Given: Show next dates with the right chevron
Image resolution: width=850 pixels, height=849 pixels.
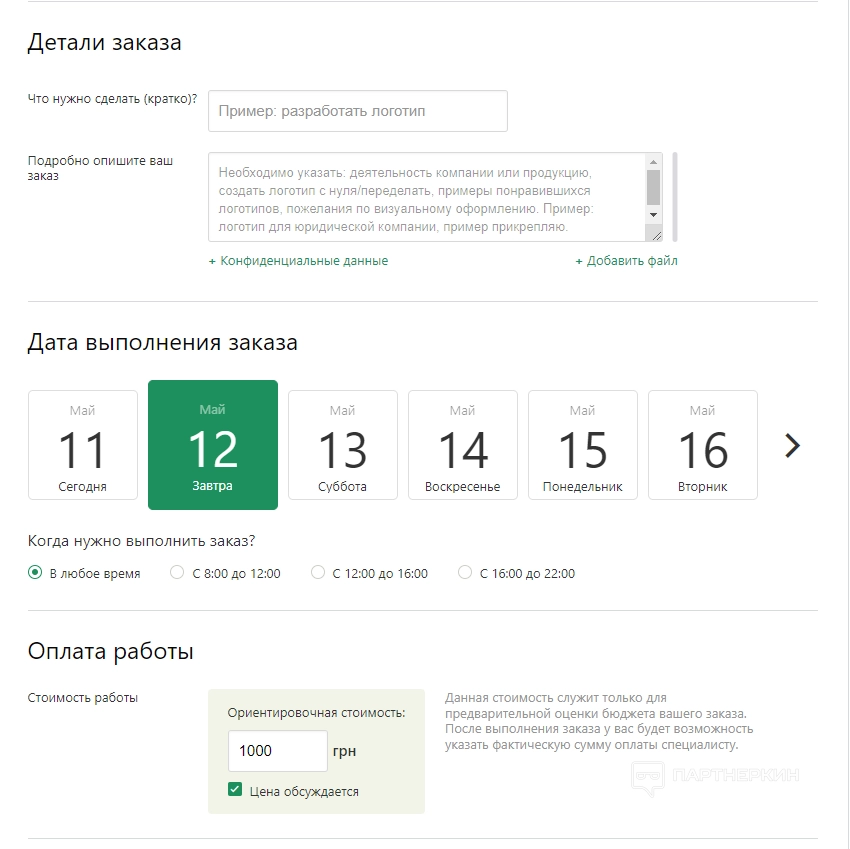Looking at the screenshot, I should 793,446.
